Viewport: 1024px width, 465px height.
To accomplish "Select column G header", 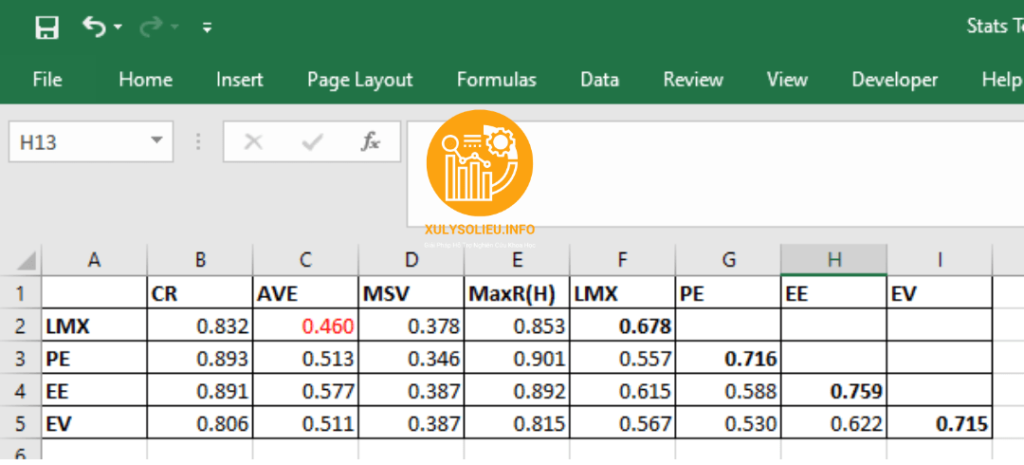I will click(728, 261).
